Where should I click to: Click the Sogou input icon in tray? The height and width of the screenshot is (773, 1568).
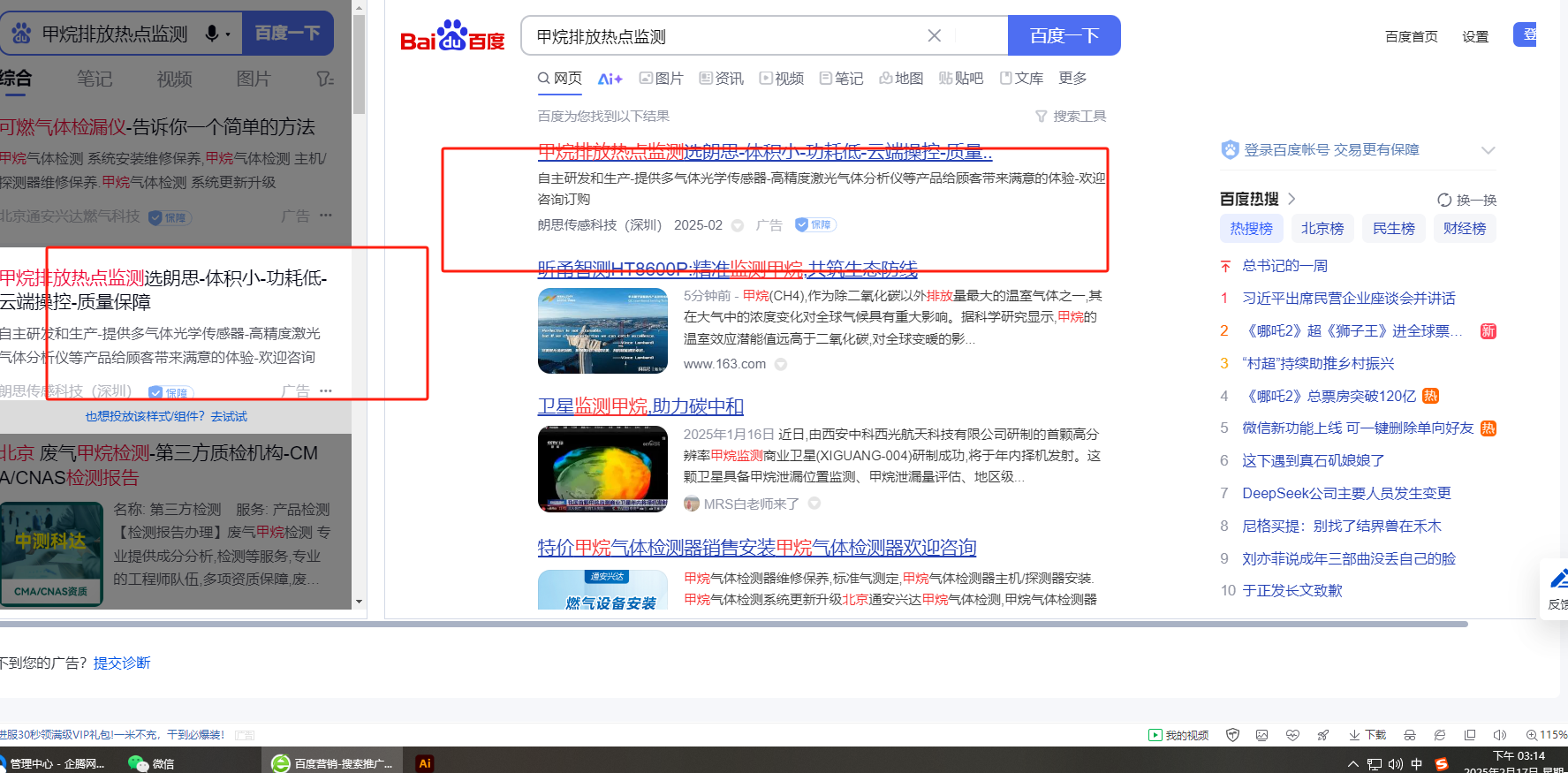click(x=1442, y=764)
